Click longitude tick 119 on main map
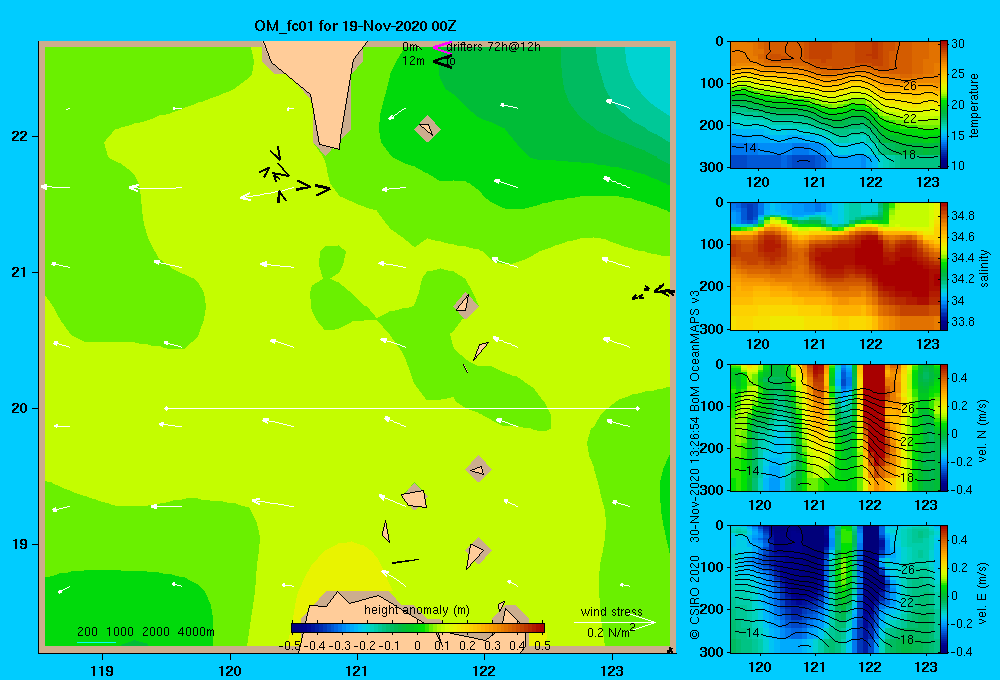The width and height of the screenshot is (1000, 680). tap(103, 670)
